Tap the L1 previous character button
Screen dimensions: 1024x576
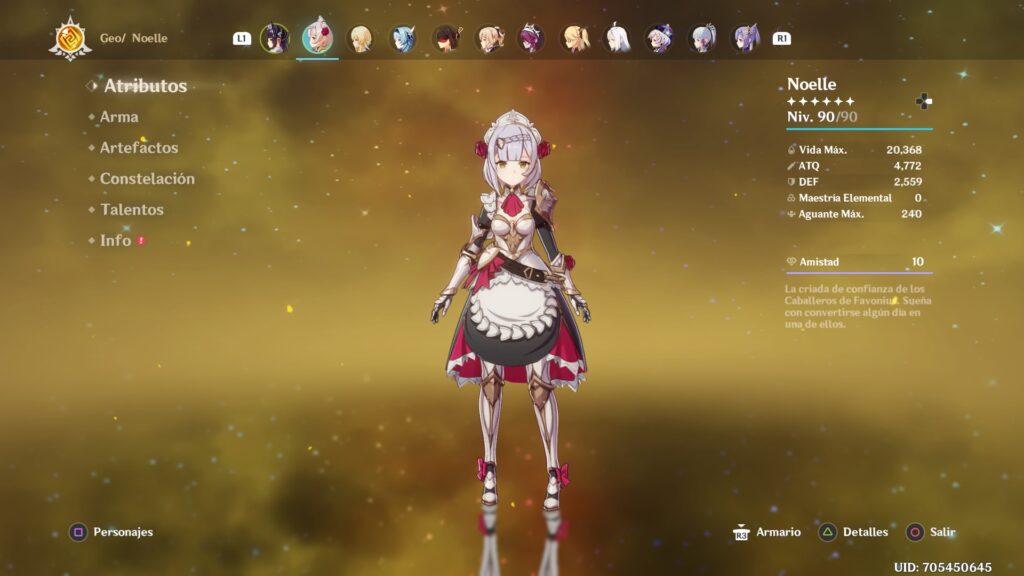242,39
